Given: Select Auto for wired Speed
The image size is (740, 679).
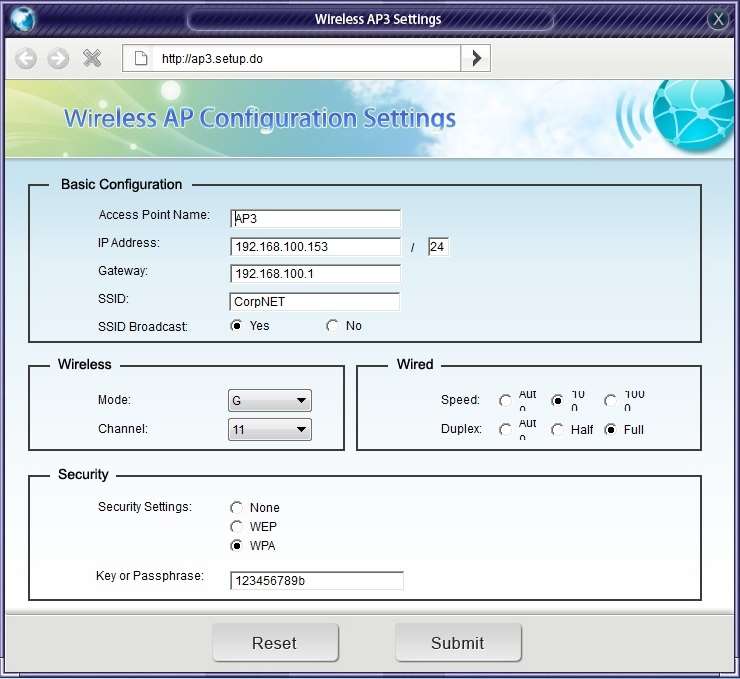Looking at the screenshot, I should tap(505, 401).
